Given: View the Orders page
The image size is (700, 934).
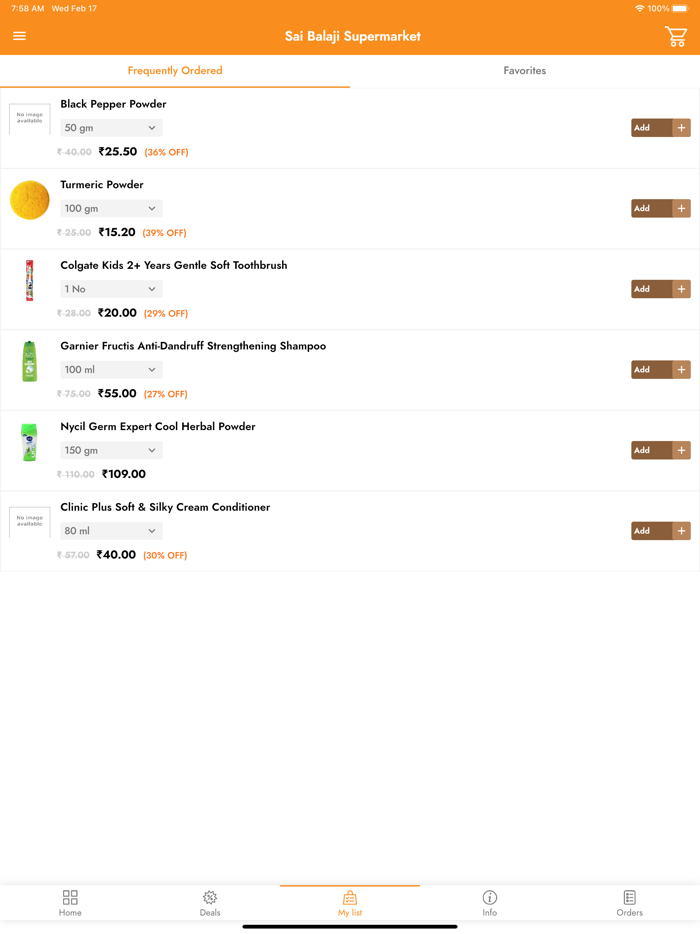Looking at the screenshot, I should coord(629,903).
